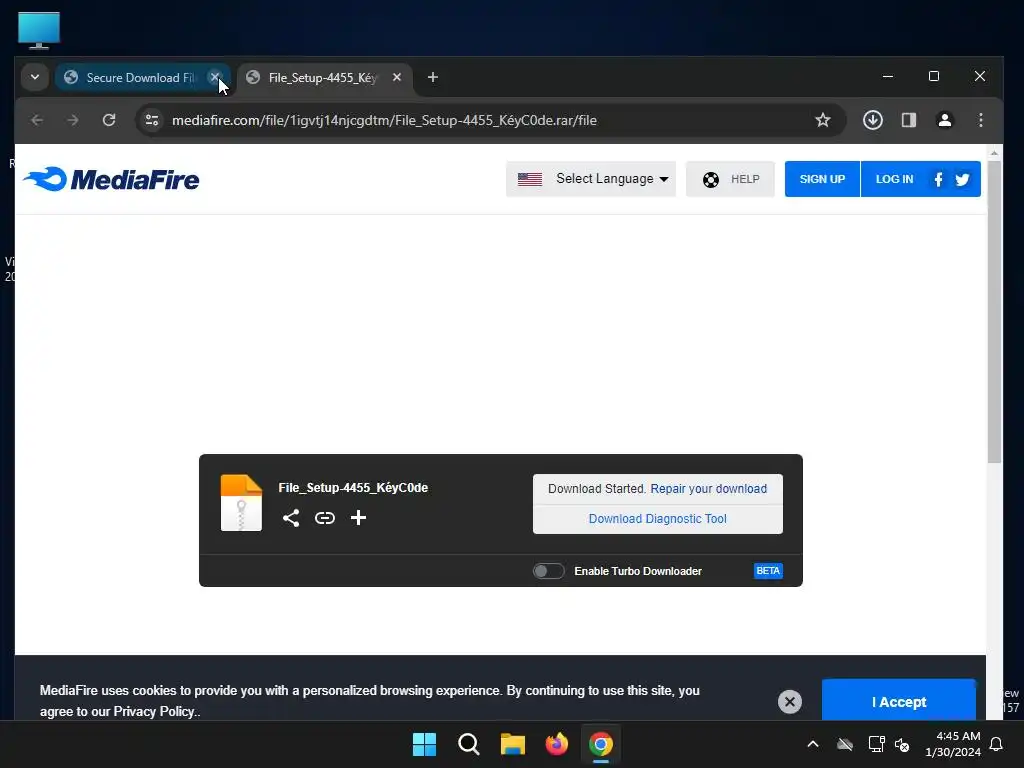Image resolution: width=1024 pixels, height=768 pixels.
Task: Click the HELP button
Action: point(730,179)
